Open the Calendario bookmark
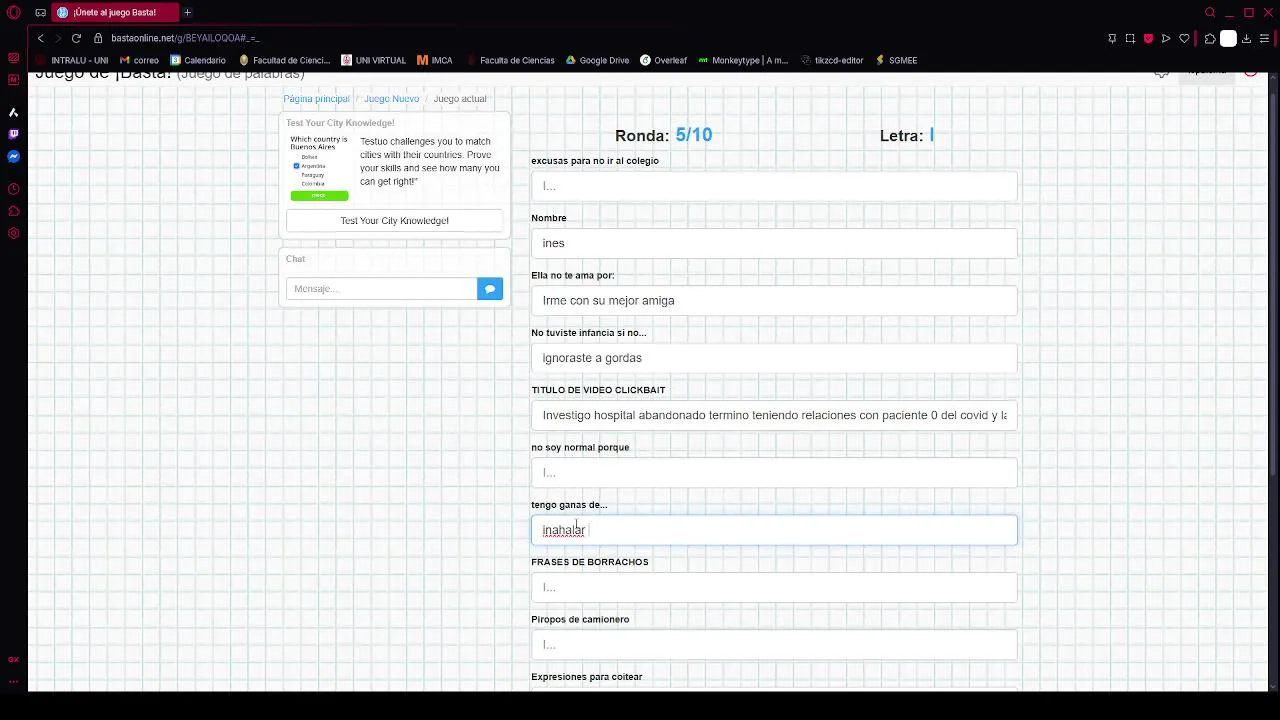 [x=198, y=60]
